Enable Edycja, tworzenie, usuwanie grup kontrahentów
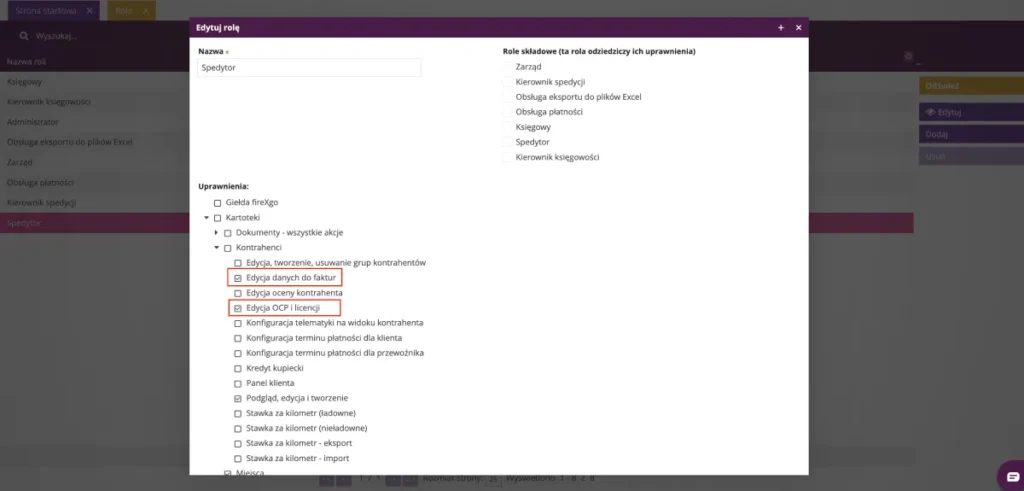This screenshot has height=491, width=1024. (x=238, y=263)
